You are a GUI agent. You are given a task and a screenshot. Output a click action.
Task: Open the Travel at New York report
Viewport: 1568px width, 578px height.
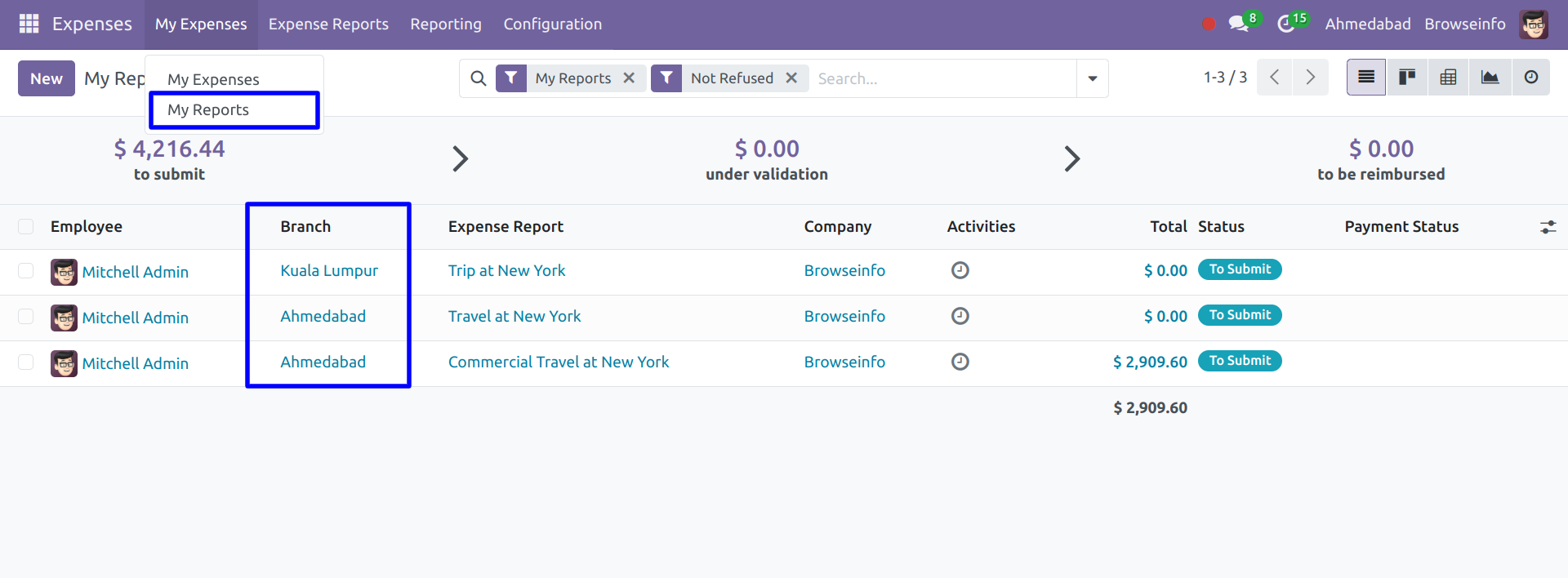(514, 316)
